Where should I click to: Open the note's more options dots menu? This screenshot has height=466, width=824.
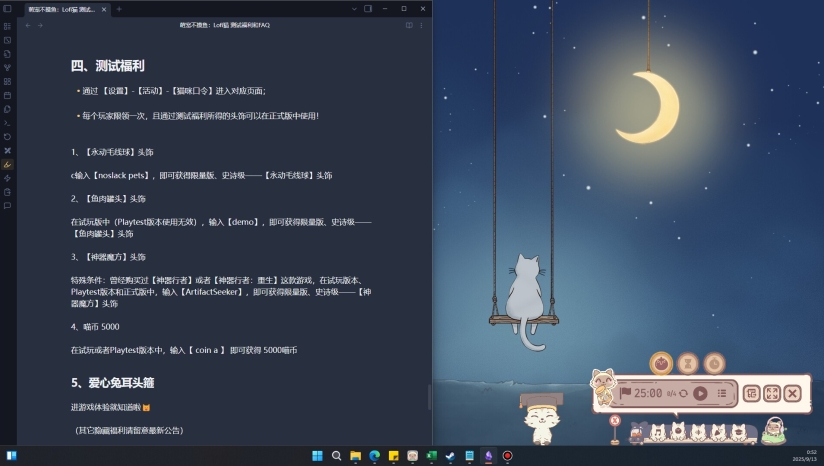(x=421, y=25)
